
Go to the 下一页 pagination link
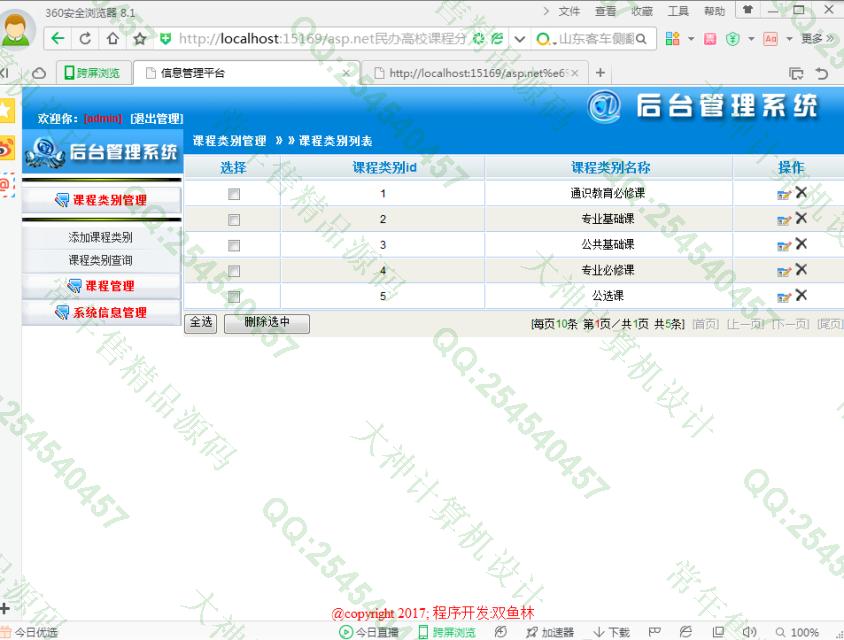click(x=791, y=324)
